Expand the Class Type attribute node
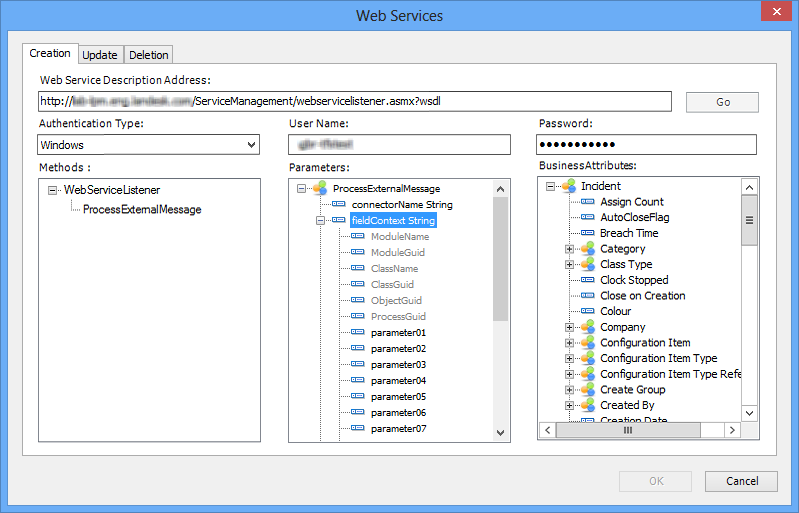 570,265
